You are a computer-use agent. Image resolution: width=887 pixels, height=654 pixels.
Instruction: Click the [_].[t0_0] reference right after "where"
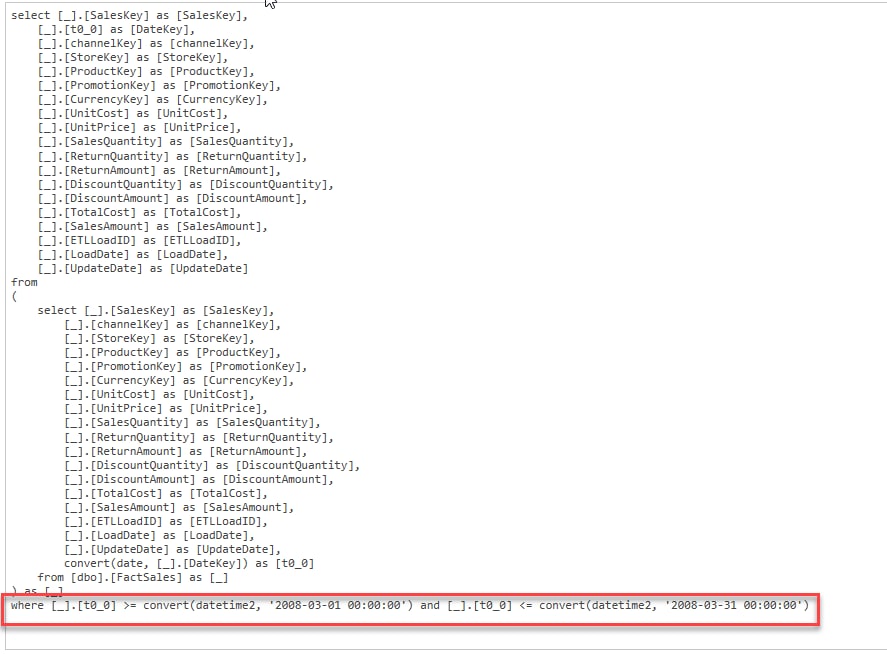84,605
